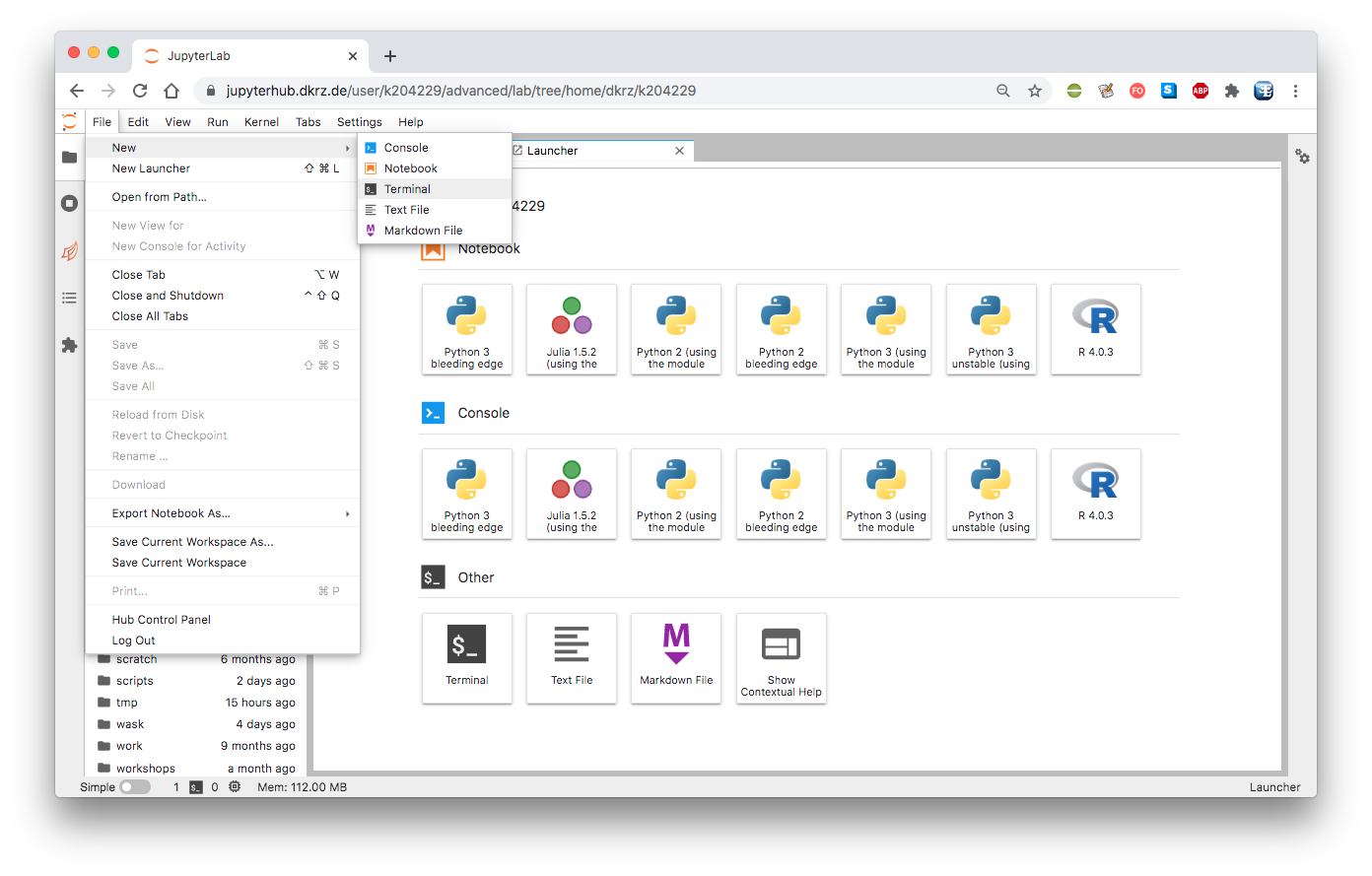
Task: Choose Log Out menu entry
Action: coord(223,640)
